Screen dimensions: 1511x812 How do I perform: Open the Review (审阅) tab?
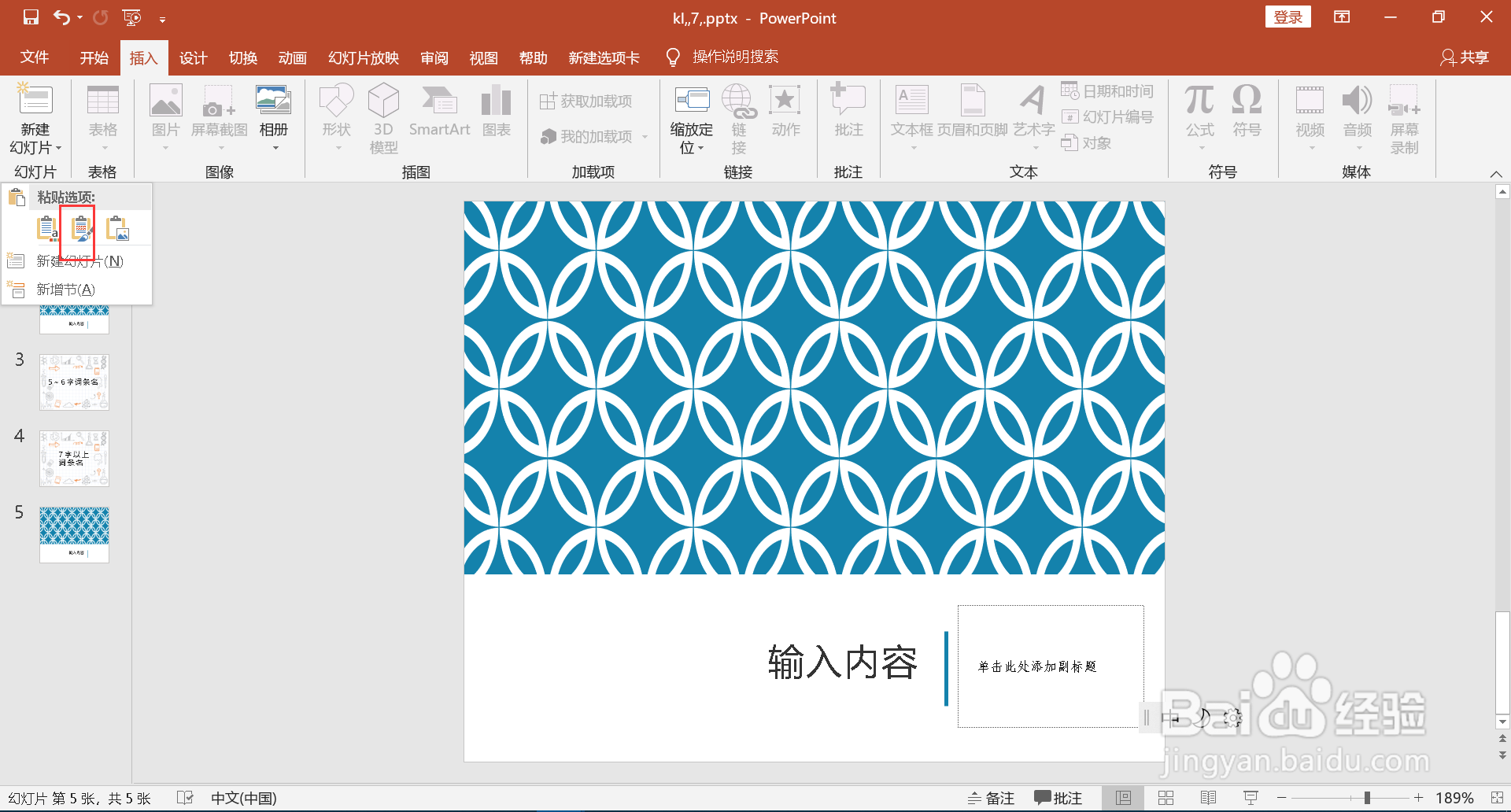pyautogui.click(x=434, y=57)
